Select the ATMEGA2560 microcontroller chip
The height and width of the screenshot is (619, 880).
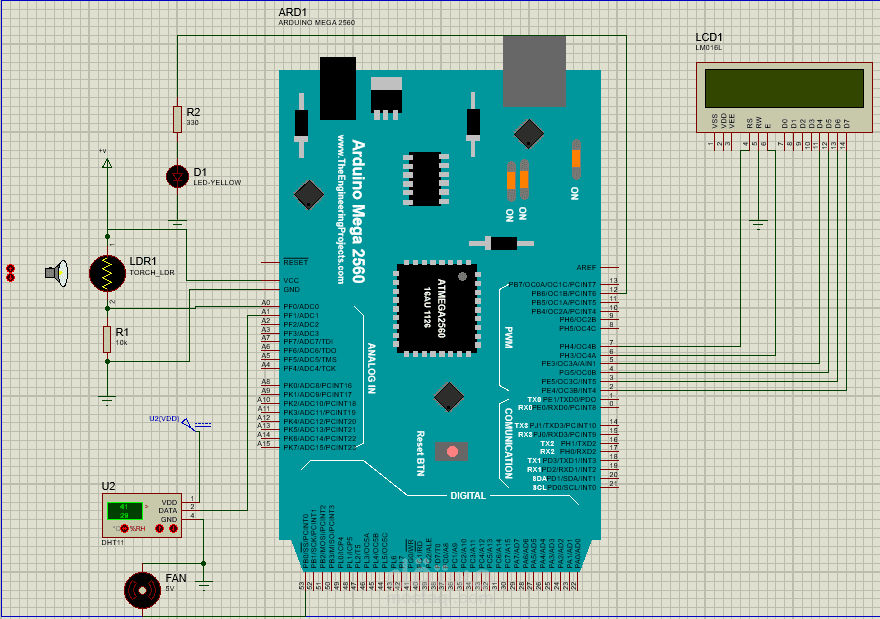pyautogui.click(x=437, y=308)
